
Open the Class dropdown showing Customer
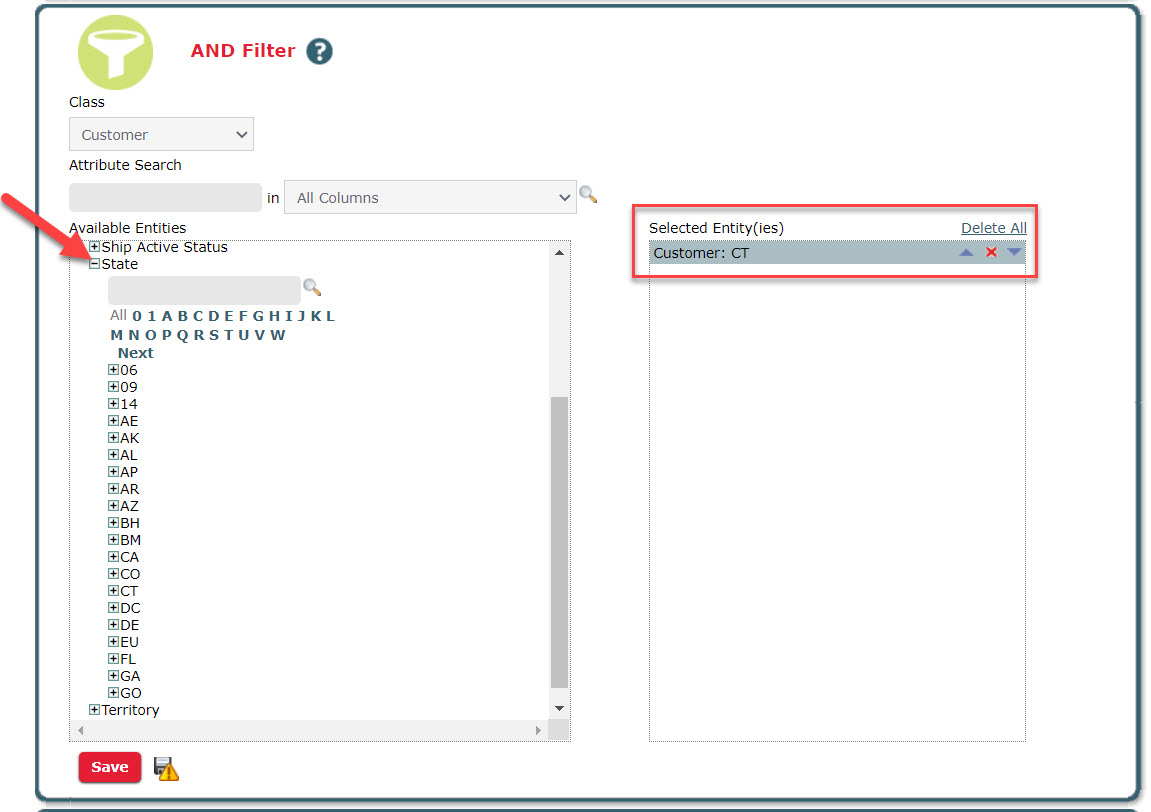pos(161,135)
